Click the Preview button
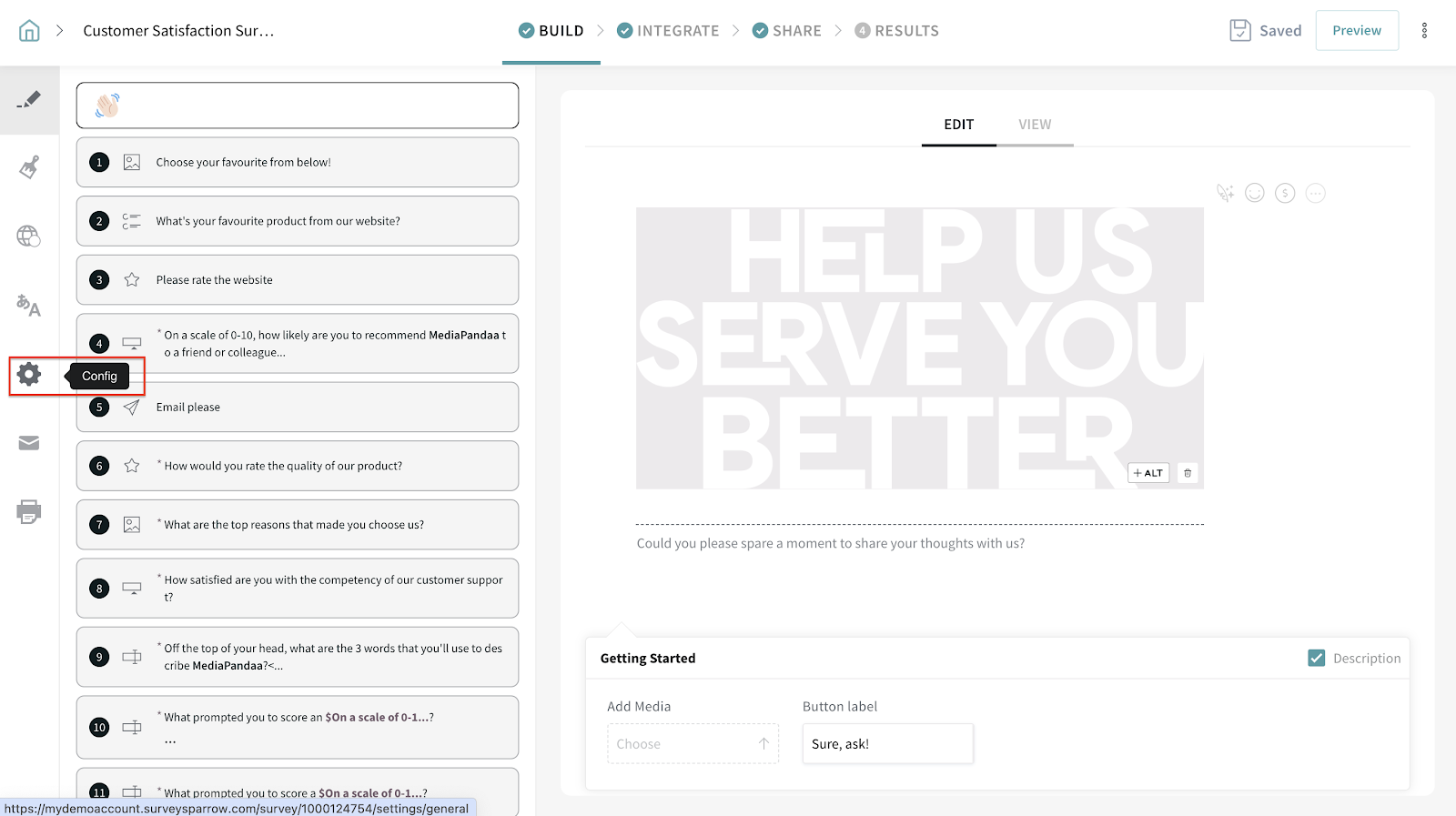Screen dimensions: 1456x816 (1356, 31)
